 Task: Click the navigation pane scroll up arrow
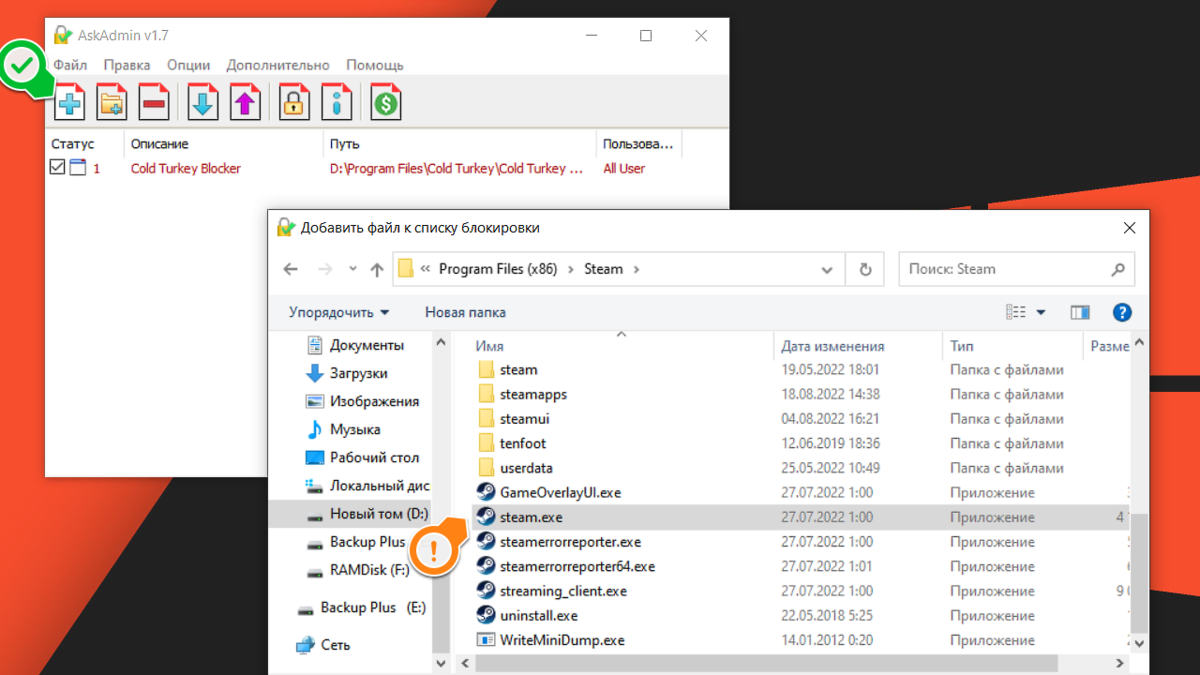tap(441, 342)
